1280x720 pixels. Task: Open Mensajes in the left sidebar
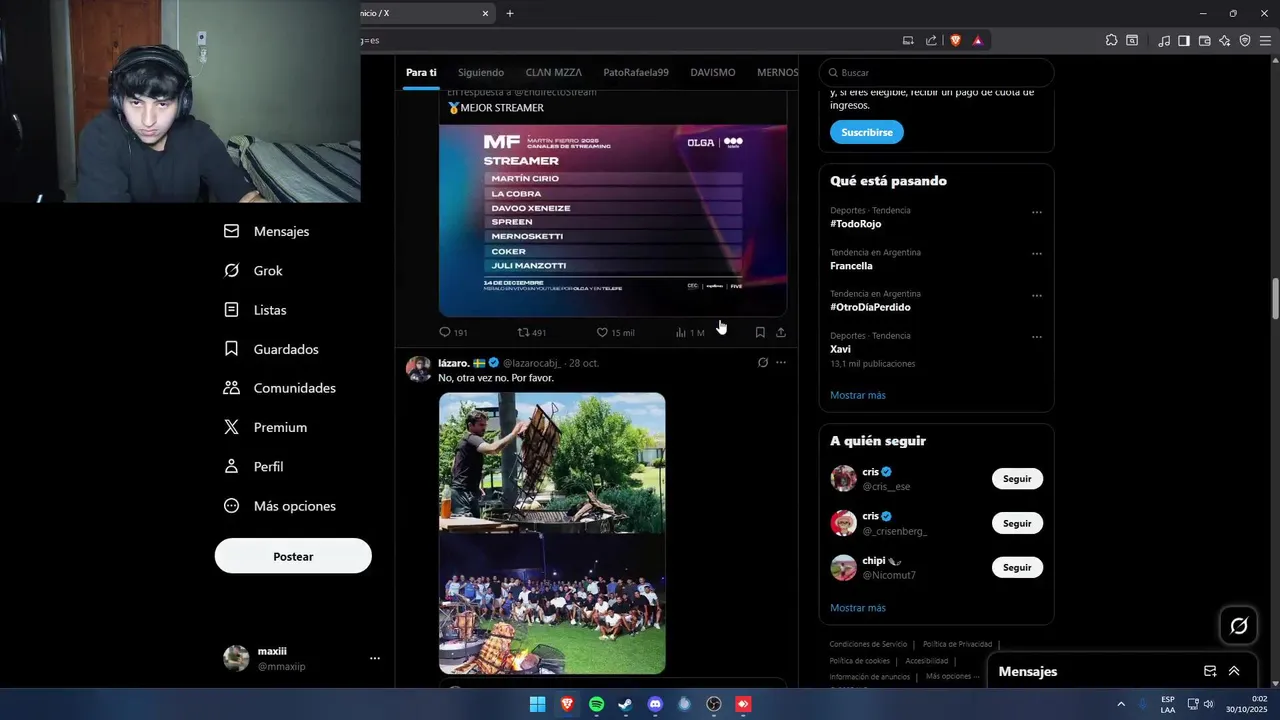[x=266, y=231]
